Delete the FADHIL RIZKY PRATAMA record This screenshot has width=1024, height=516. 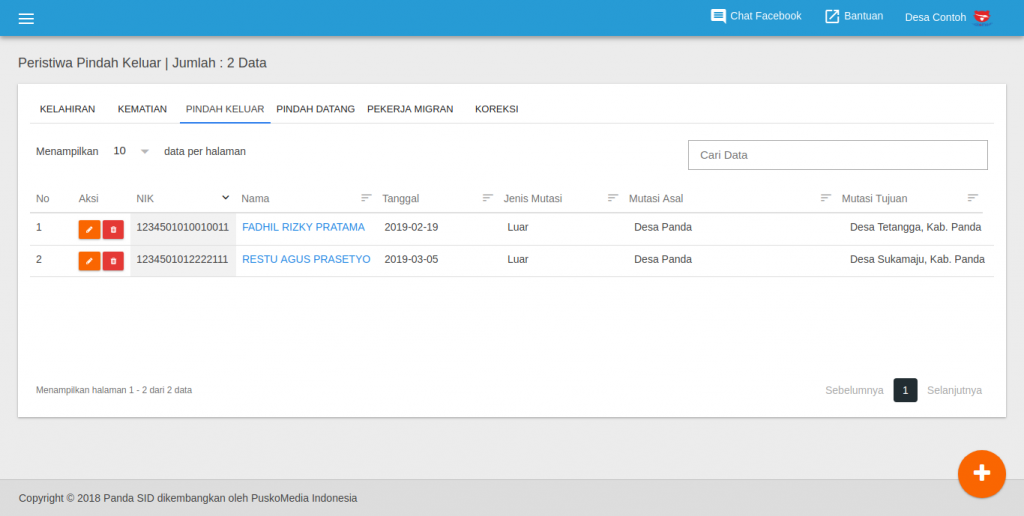tap(113, 229)
